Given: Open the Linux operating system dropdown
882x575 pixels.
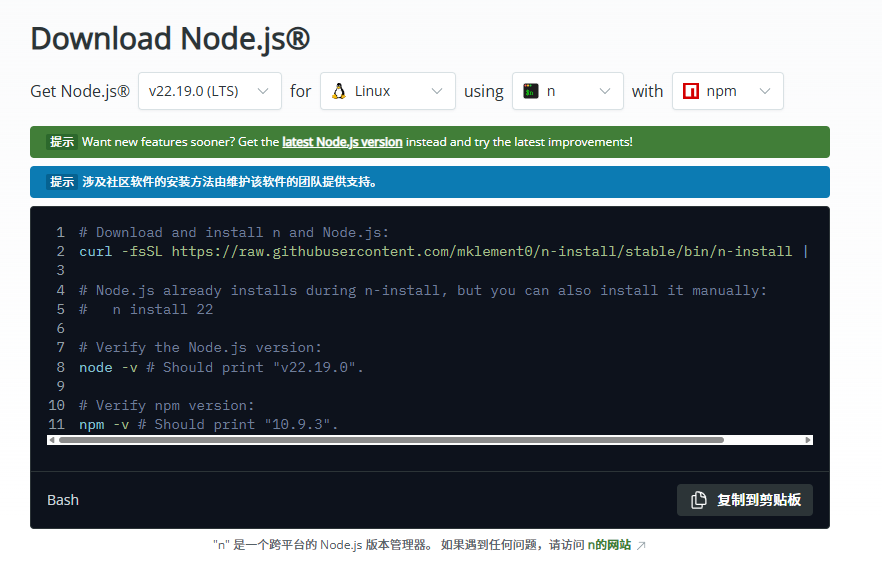Looking at the screenshot, I should tap(388, 91).
